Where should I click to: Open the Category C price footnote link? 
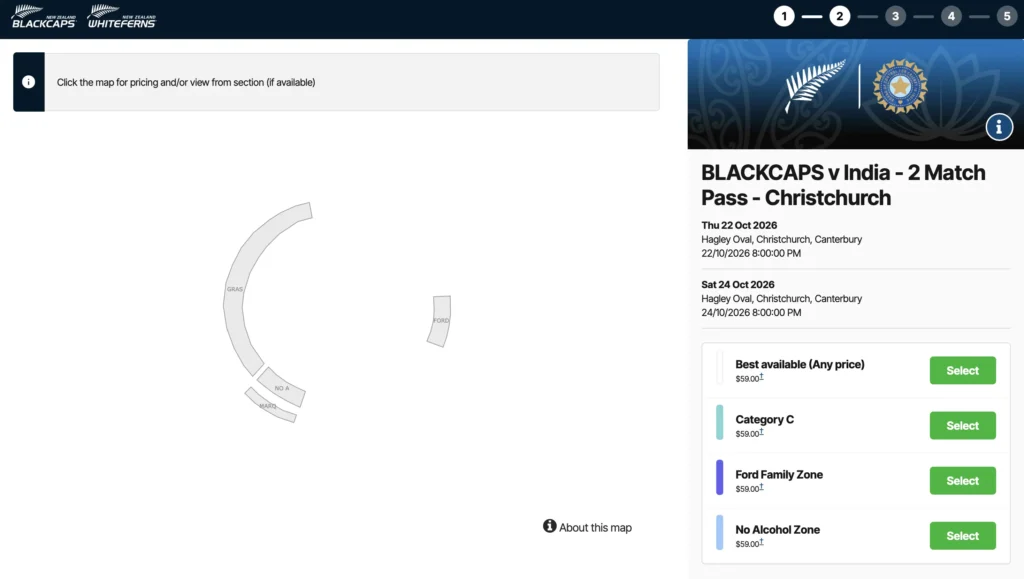pyautogui.click(x=761, y=432)
